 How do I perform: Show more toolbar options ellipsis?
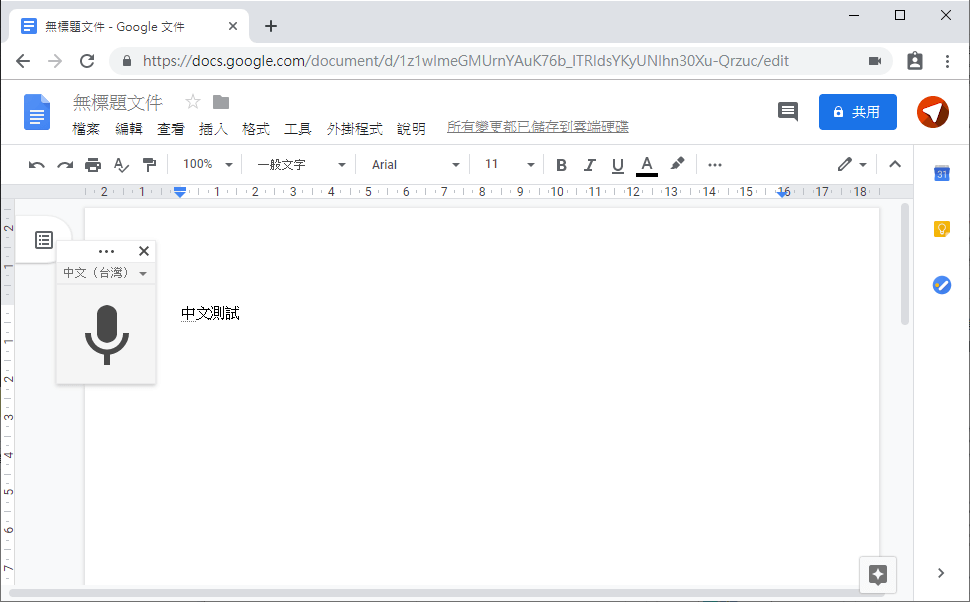[715, 165]
